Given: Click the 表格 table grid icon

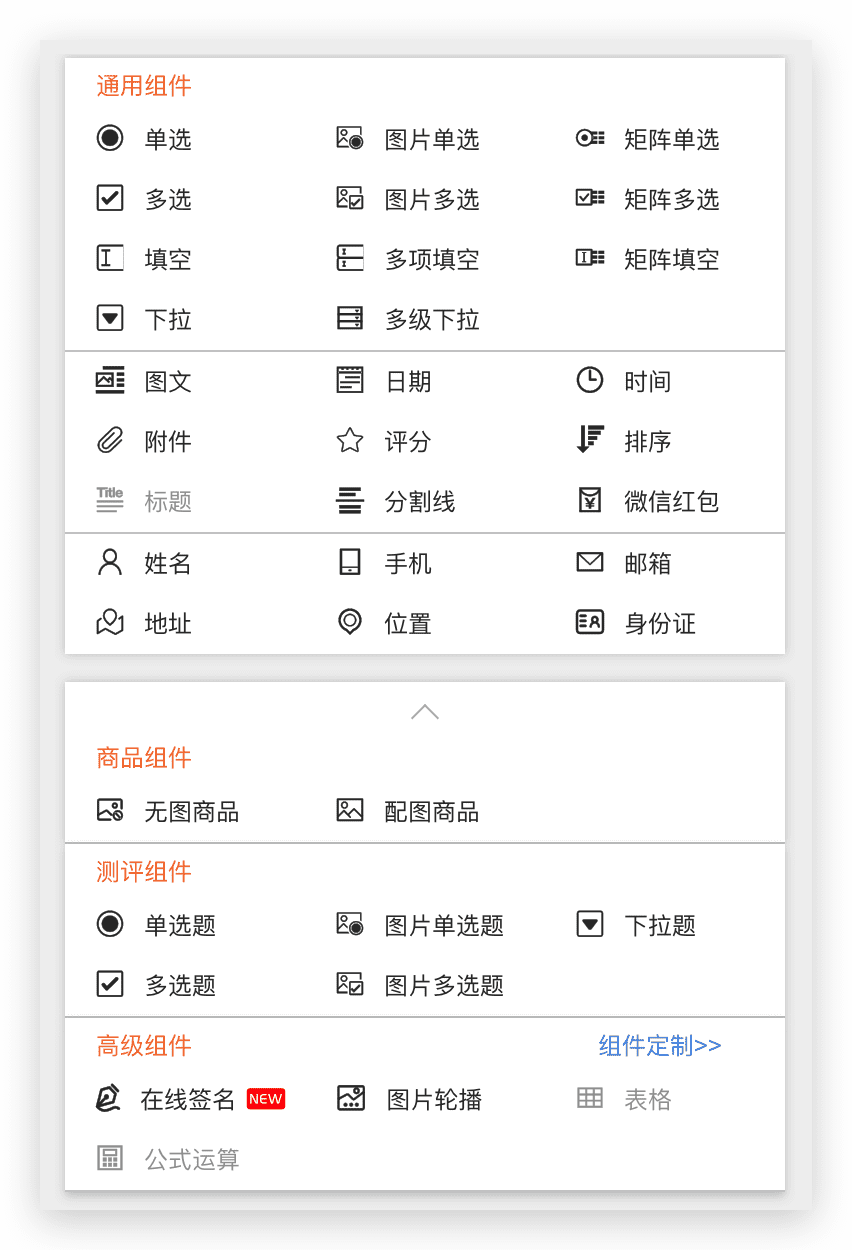Looking at the screenshot, I should (x=590, y=1098).
